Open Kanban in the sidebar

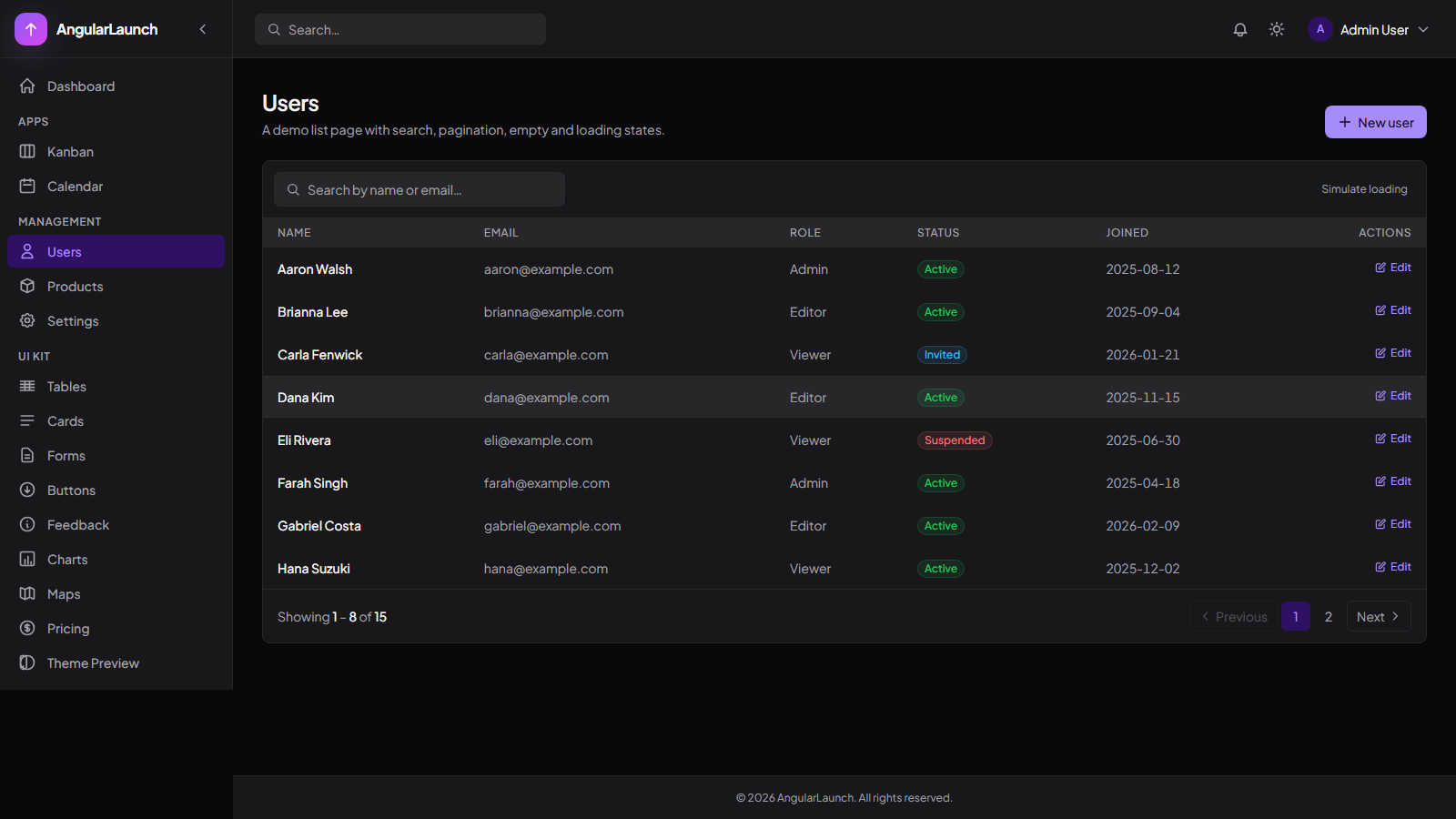[116, 152]
